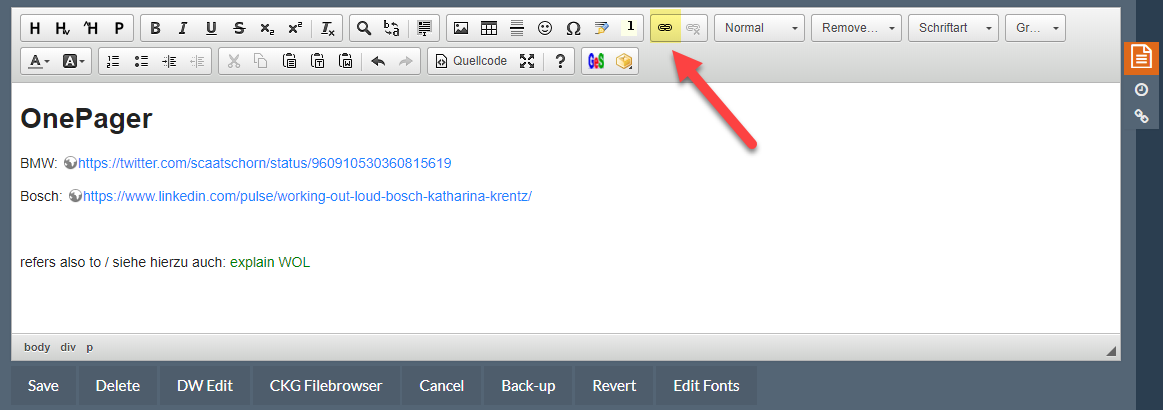Click the 'OnePager' heading text

86,119
